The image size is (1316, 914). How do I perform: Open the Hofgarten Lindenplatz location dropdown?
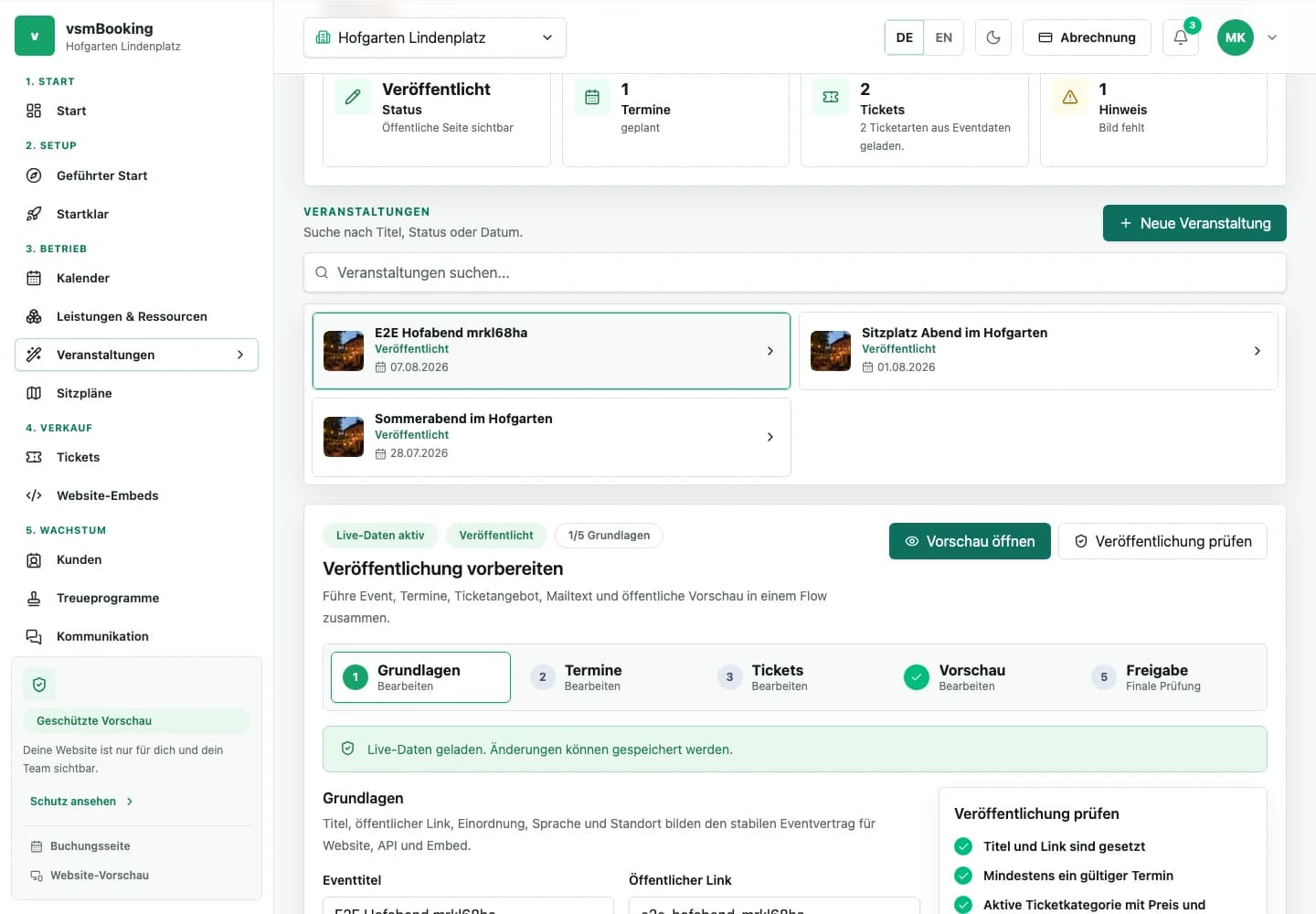(435, 37)
